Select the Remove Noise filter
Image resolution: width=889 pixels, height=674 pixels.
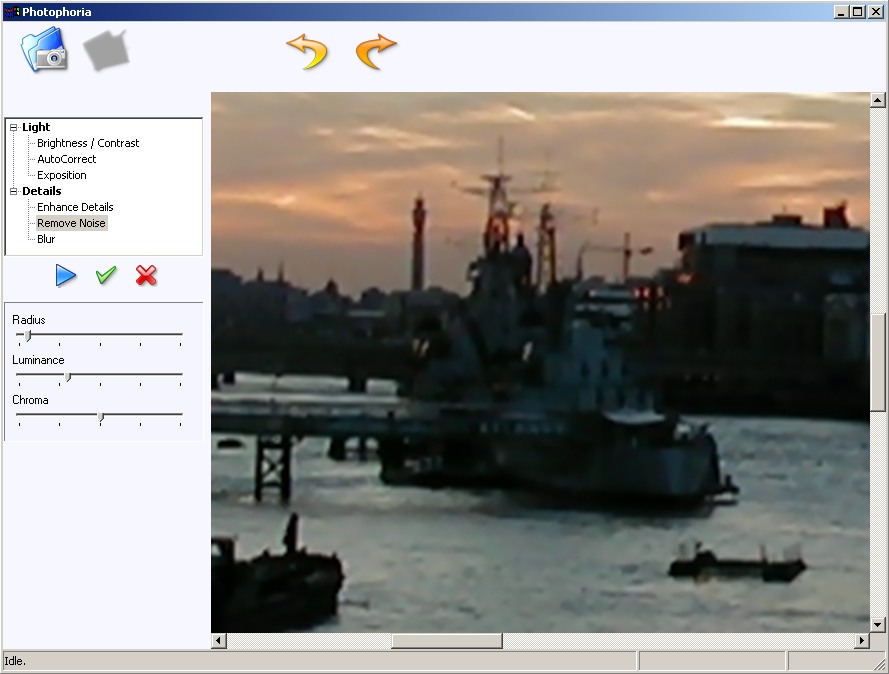pos(71,223)
